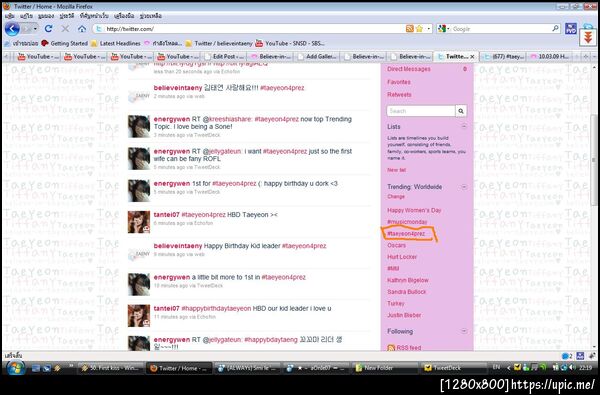Go to the home page icon
Screen dimensions: 600x395
click(x=82, y=29)
